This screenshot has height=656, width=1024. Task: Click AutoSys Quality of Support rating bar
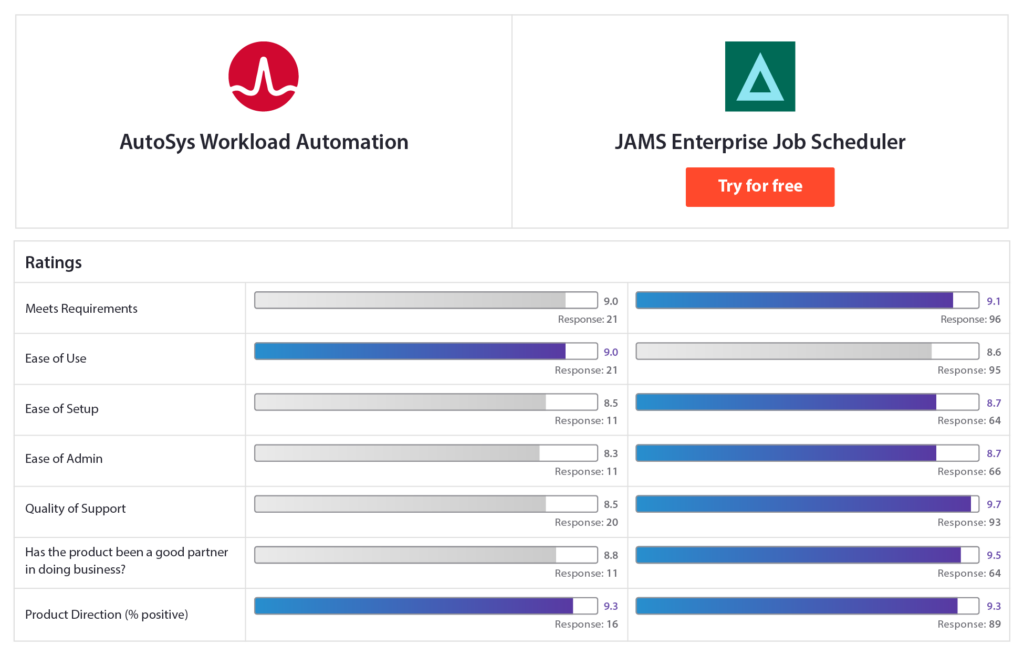pyautogui.click(x=426, y=504)
